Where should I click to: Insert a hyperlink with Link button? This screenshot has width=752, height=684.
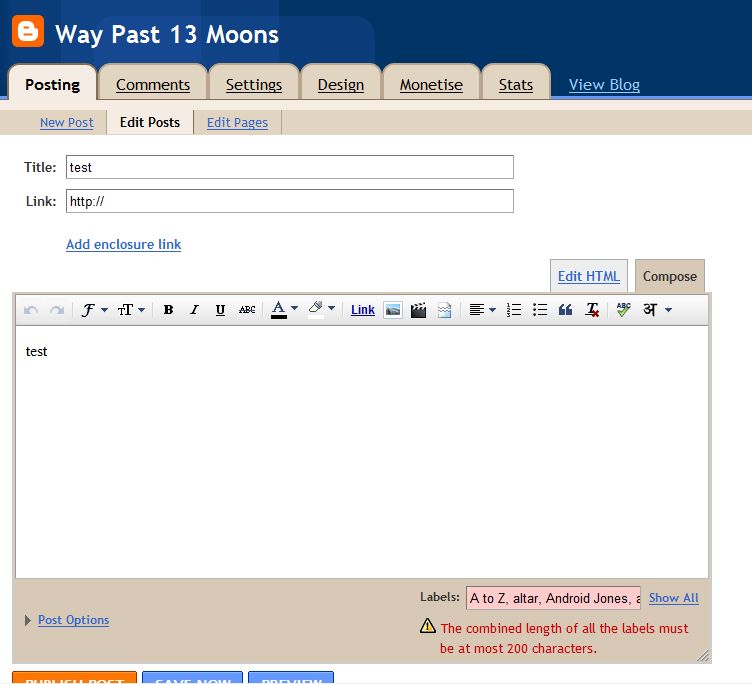point(363,310)
